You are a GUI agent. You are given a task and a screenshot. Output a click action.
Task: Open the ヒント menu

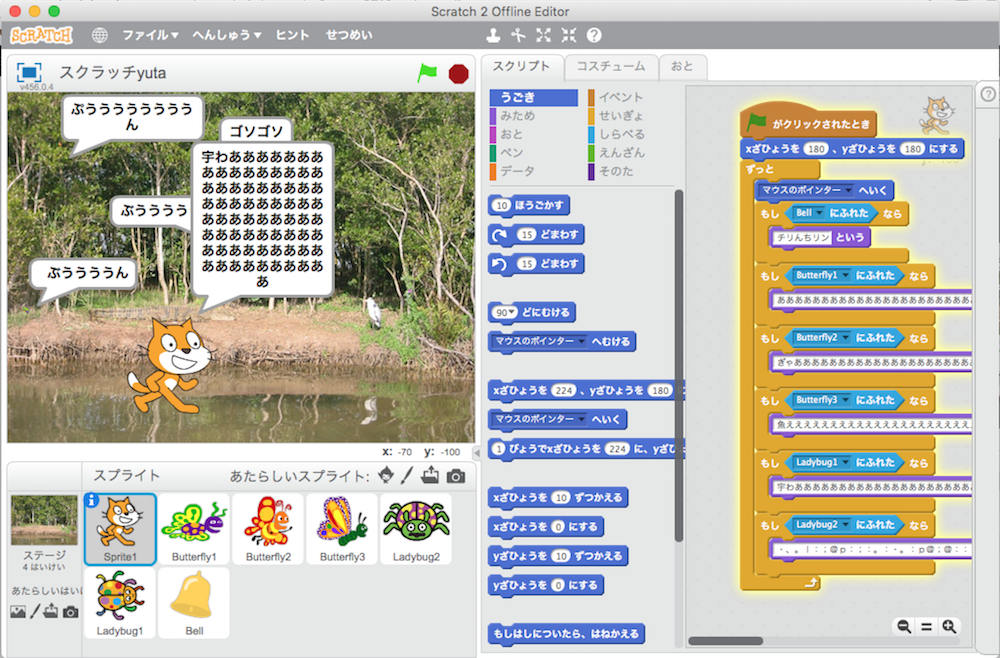coord(292,35)
